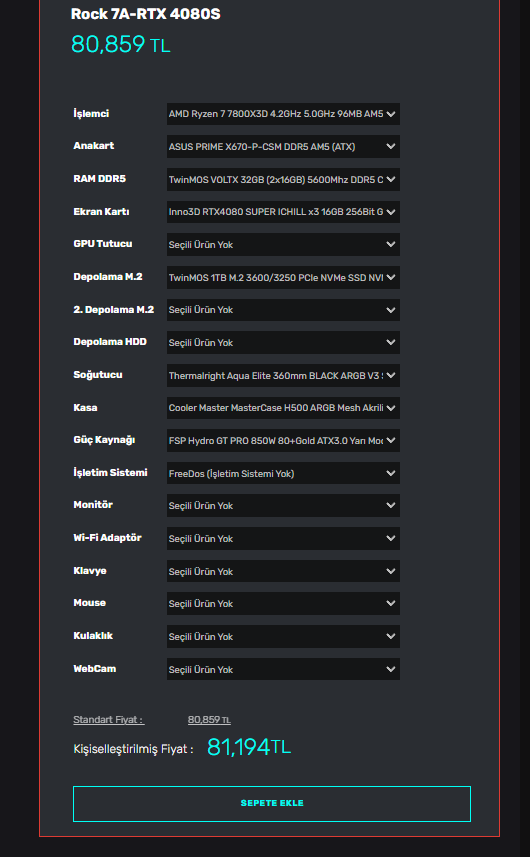Open the Klavye keyboard dropdown
The image size is (530, 857).
tap(283, 571)
